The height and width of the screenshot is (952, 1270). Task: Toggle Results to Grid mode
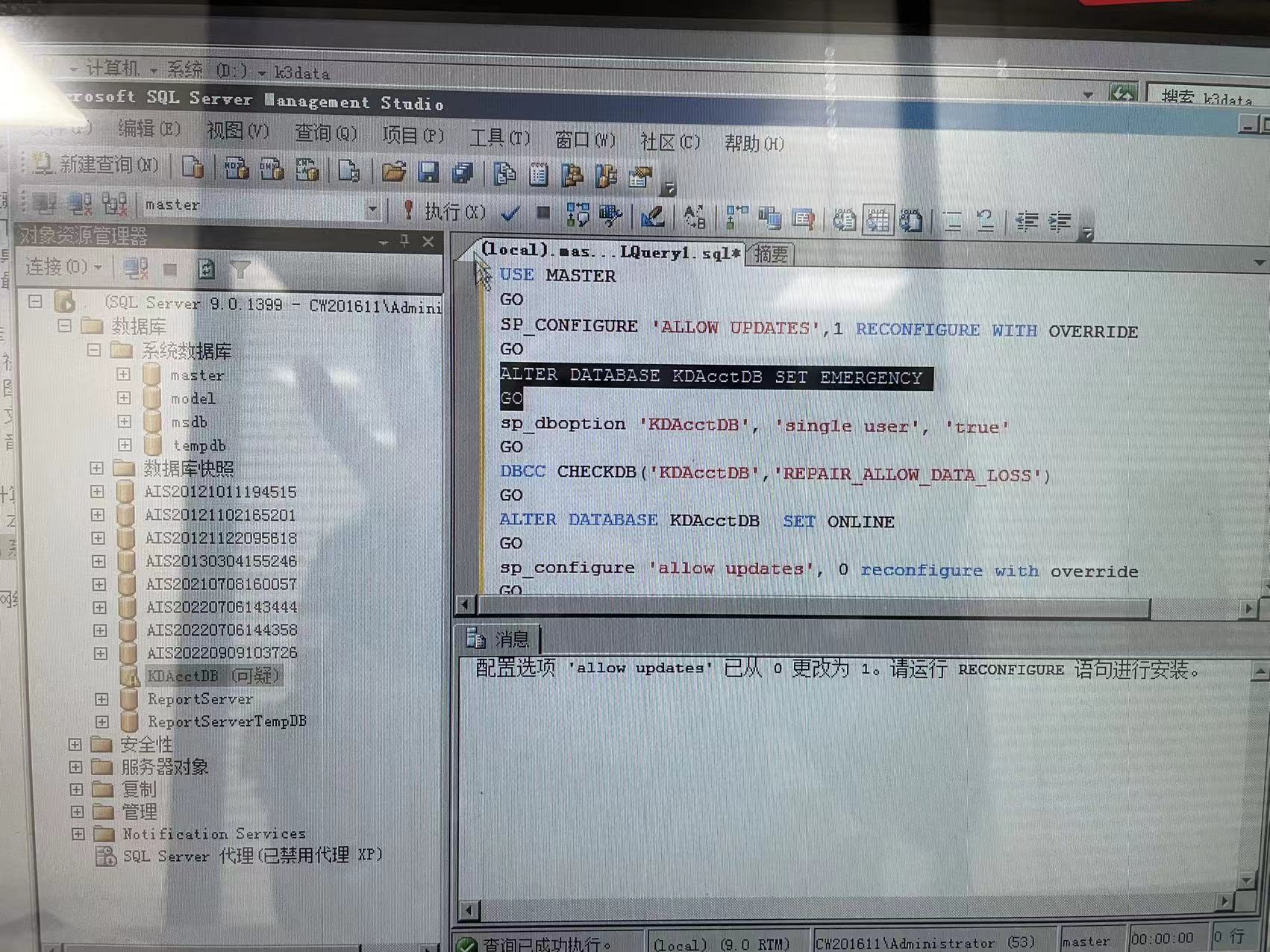(878, 221)
